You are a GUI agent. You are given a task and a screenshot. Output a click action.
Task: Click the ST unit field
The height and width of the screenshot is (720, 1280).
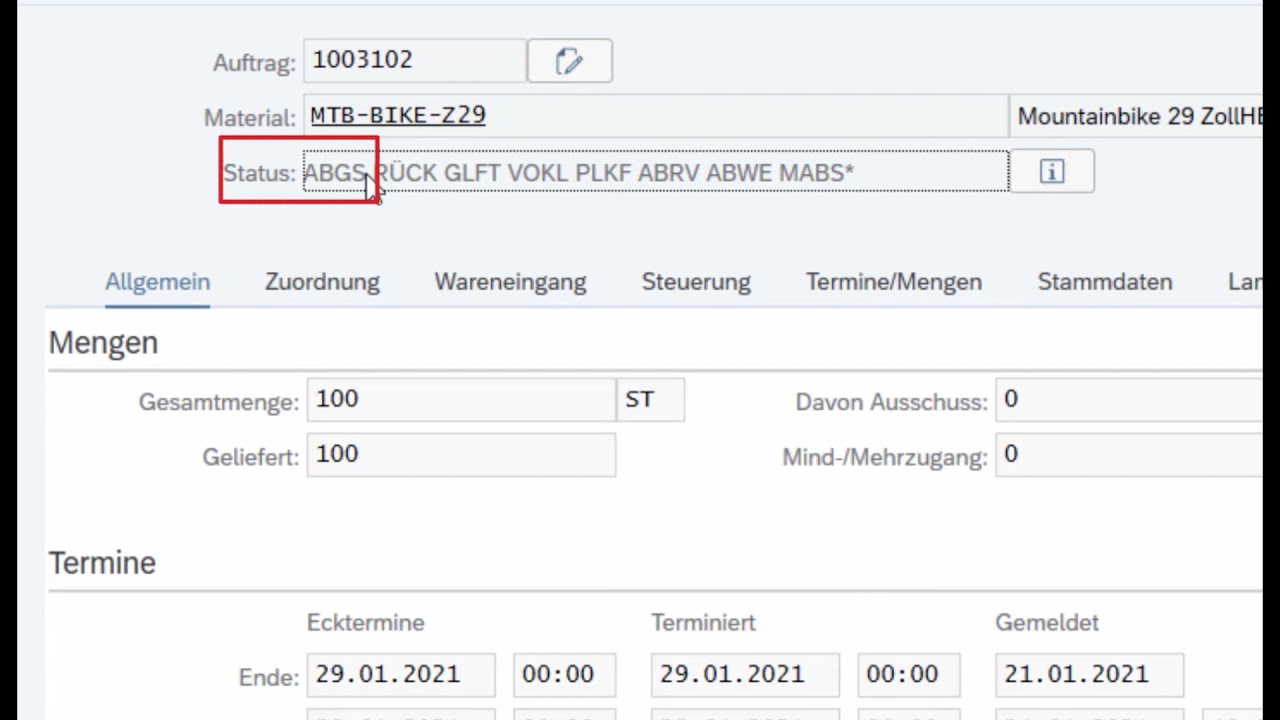[x=651, y=400]
